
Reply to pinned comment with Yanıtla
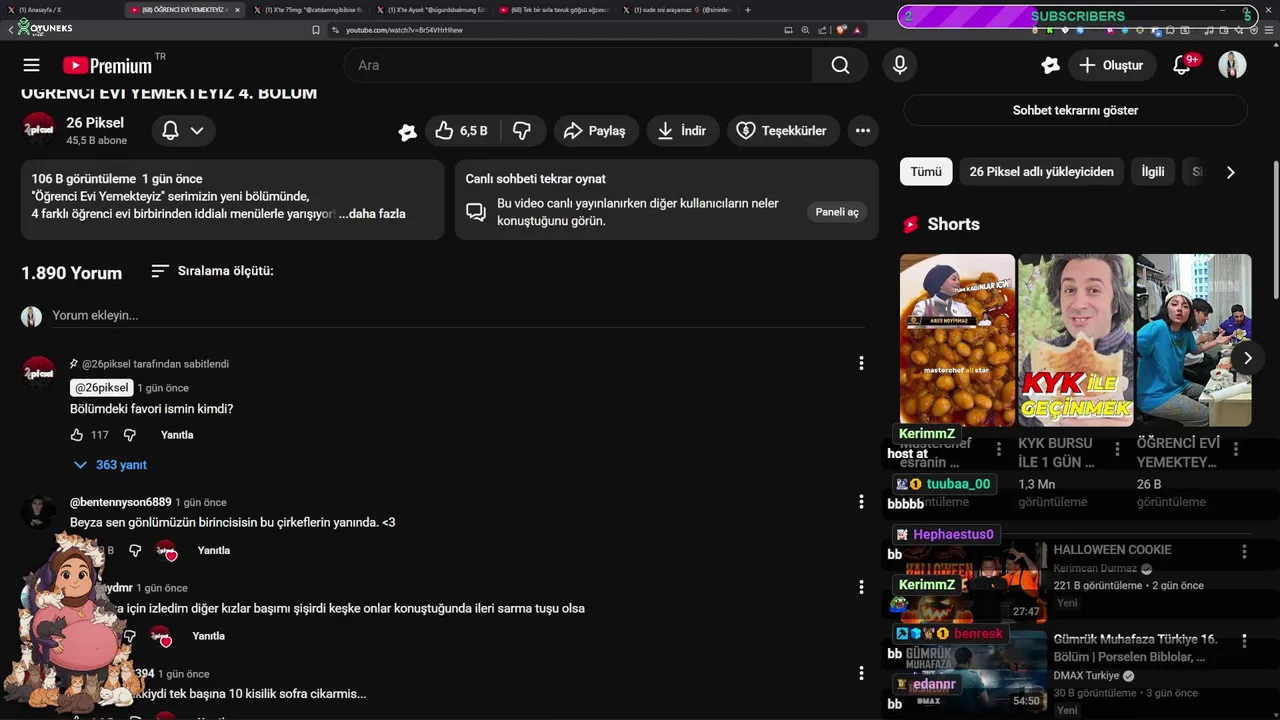point(177,435)
